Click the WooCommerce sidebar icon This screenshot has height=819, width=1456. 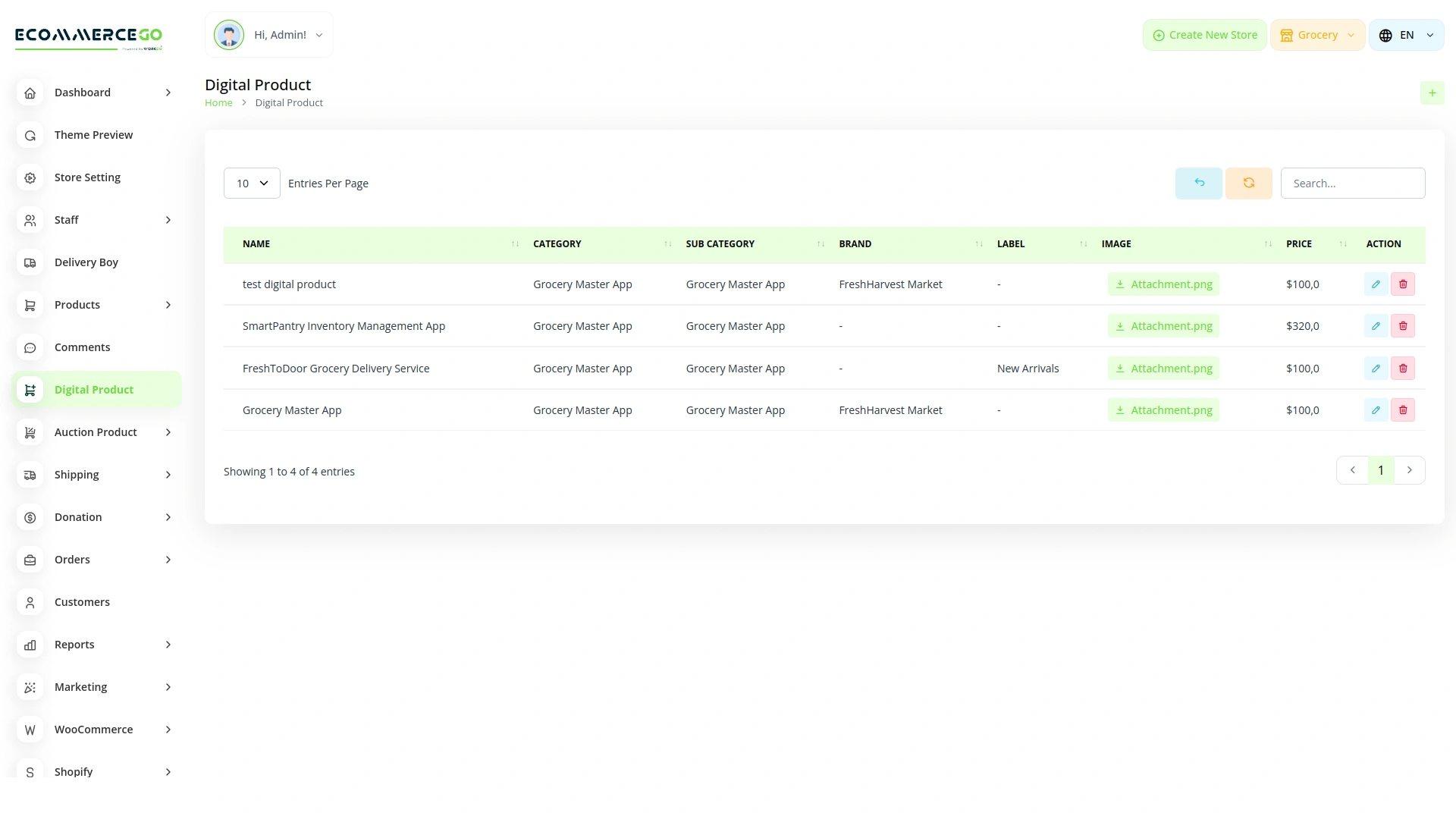[x=30, y=730]
